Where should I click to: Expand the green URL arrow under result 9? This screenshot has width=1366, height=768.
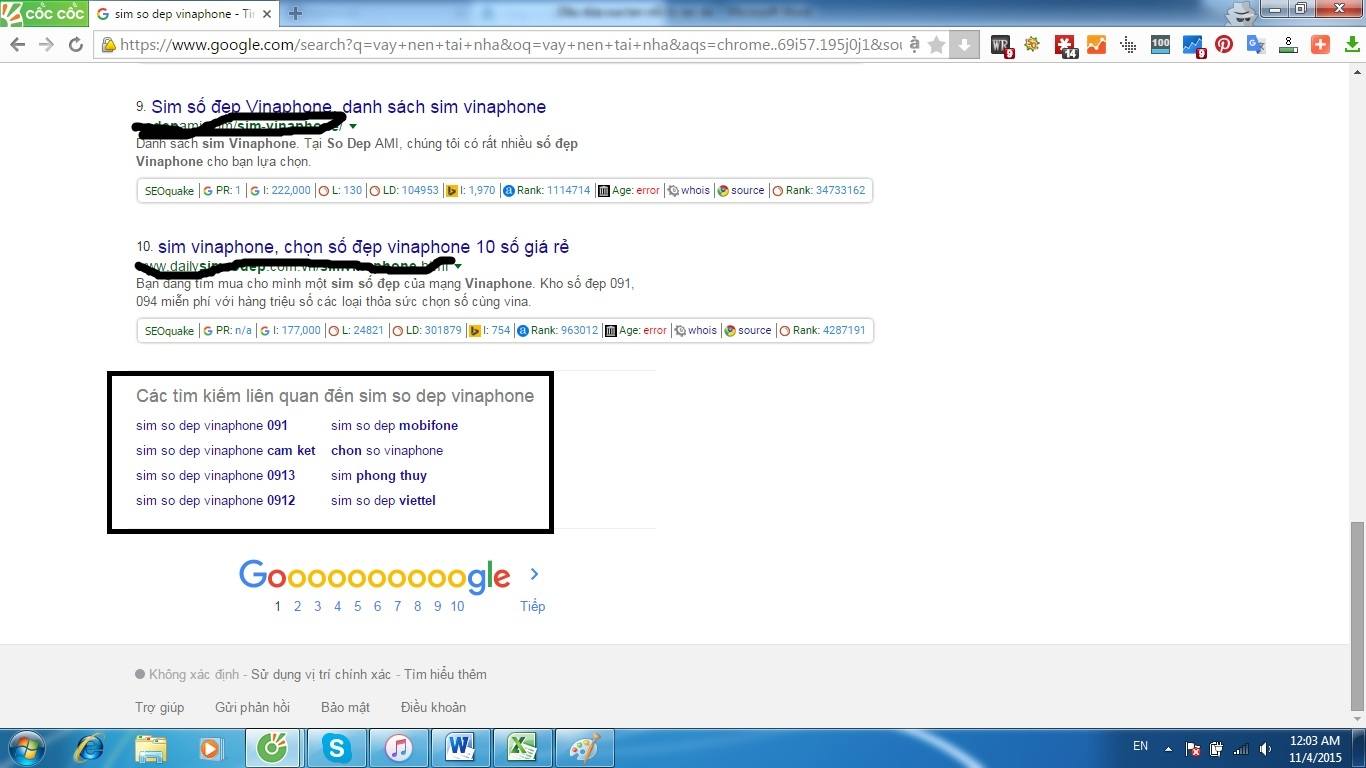(x=353, y=126)
